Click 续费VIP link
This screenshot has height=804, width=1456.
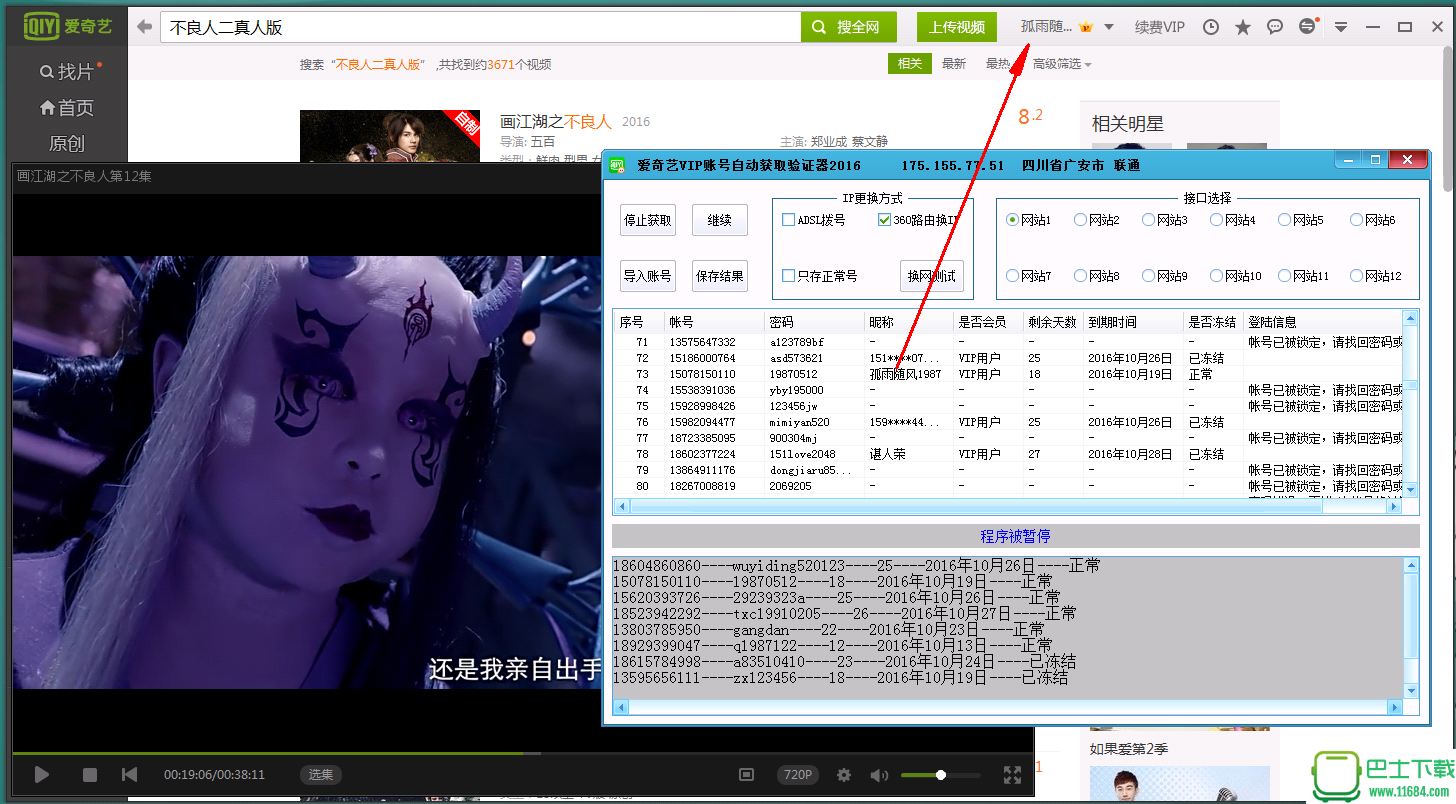click(x=1160, y=27)
